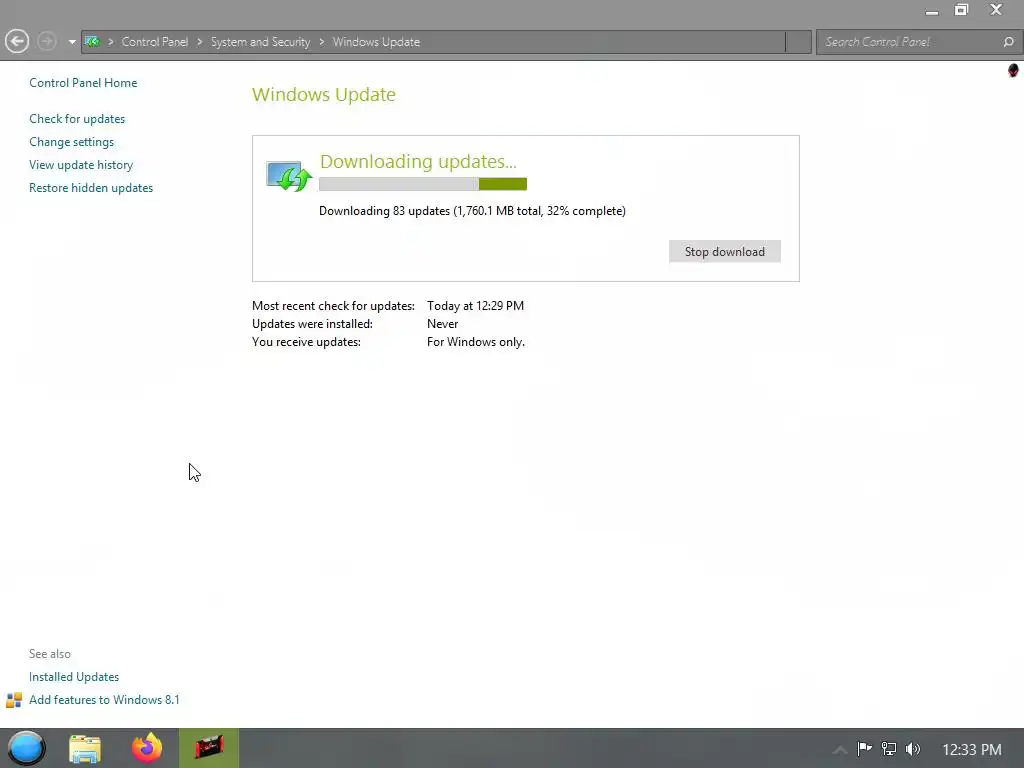Viewport: 1024px width, 768px height.
Task: Click the 'Never' installed value
Action: click(443, 324)
